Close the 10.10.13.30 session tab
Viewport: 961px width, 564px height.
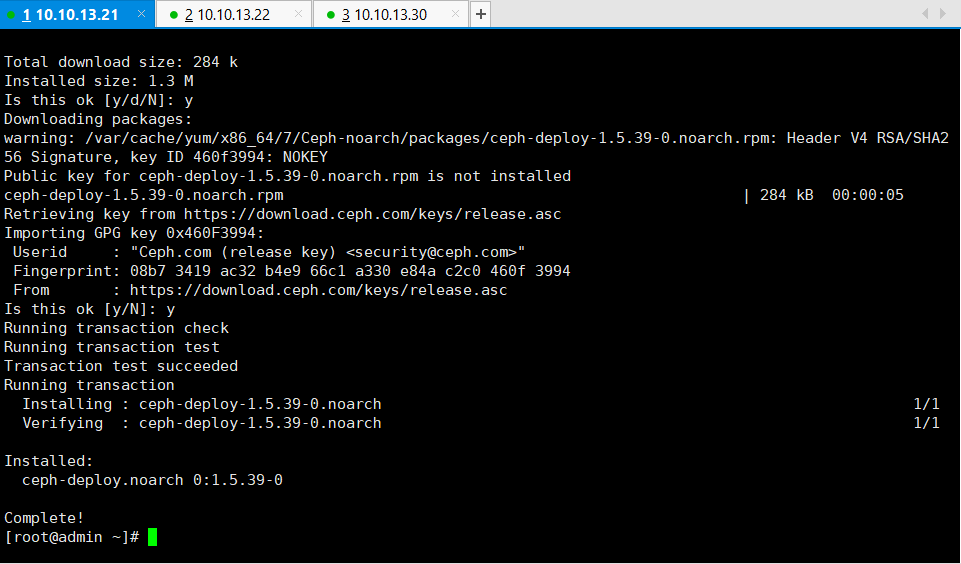(455, 13)
